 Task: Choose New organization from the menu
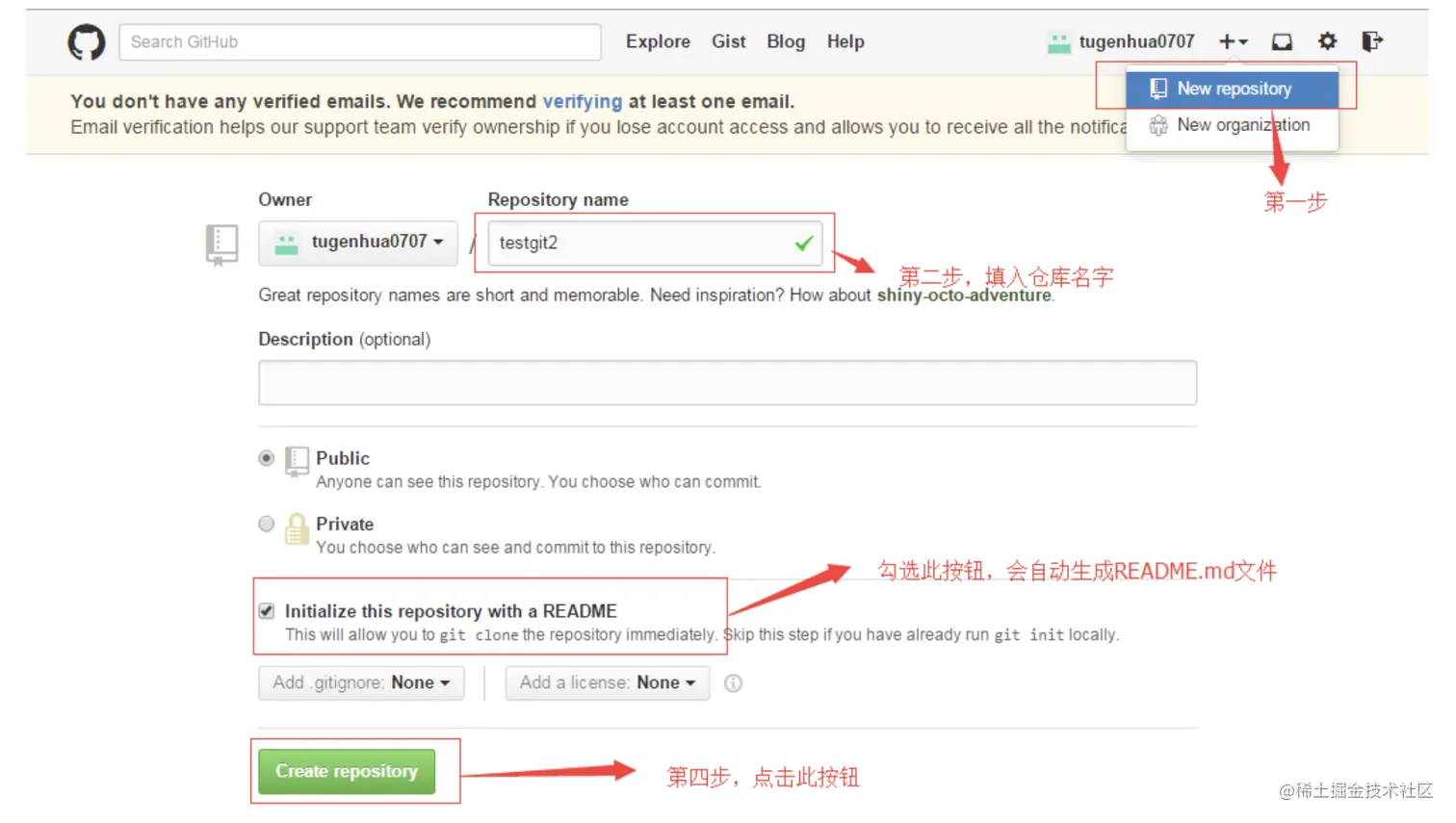[x=1233, y=125]
